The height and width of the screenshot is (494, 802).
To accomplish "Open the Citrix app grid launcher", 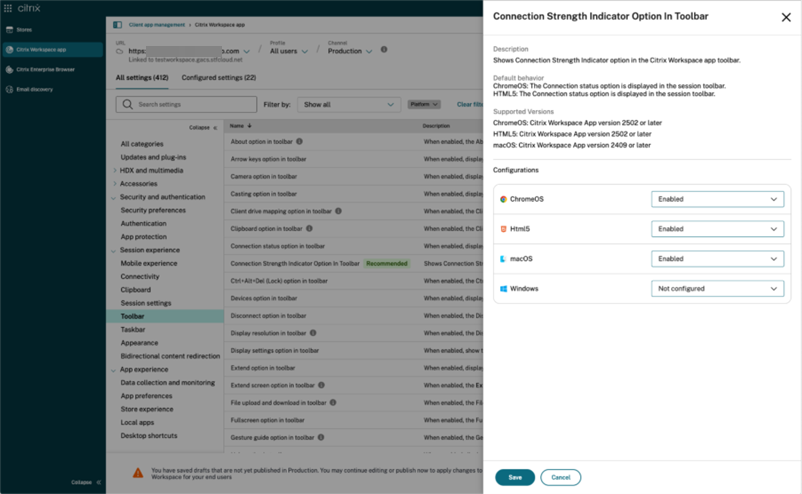I will click(x=9, y=8).
